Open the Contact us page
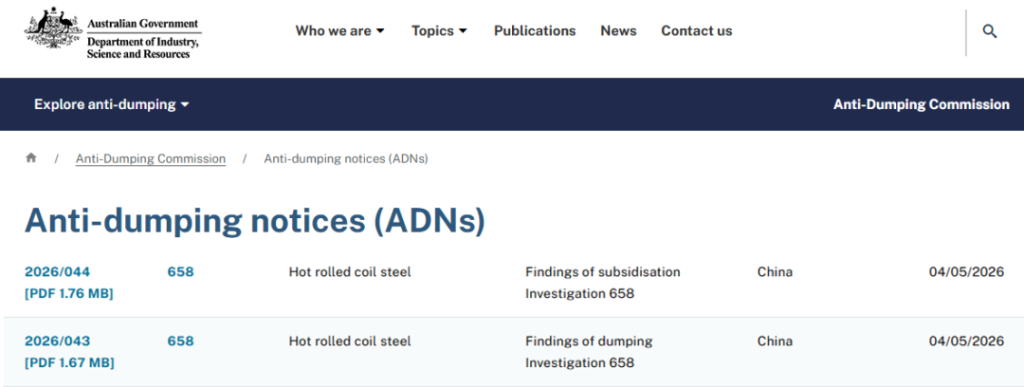The width and height of the screenshot is (1024, 387). pos(697,31)
